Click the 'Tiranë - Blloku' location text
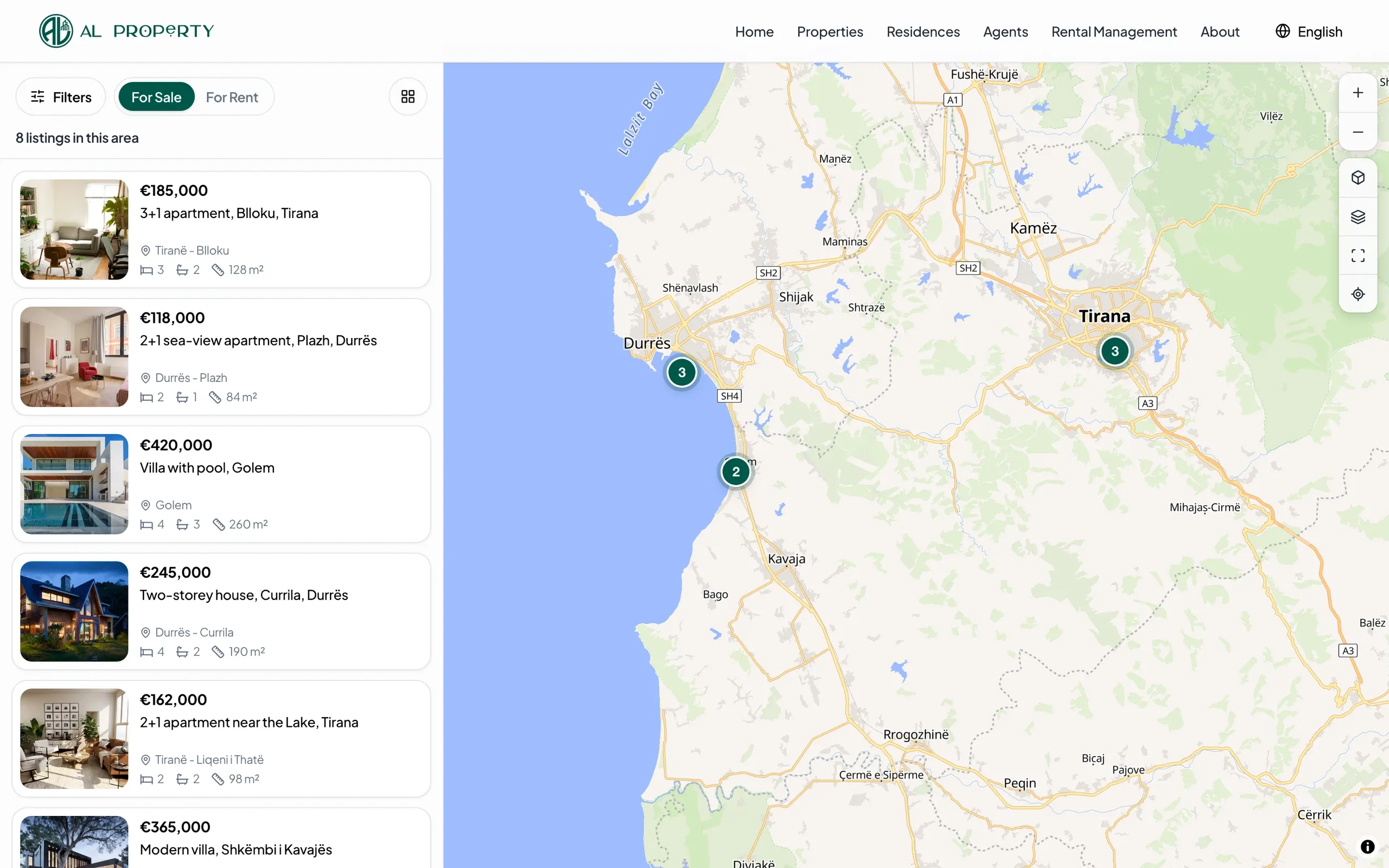1389x868 pixels. click(x=192, y=250)
